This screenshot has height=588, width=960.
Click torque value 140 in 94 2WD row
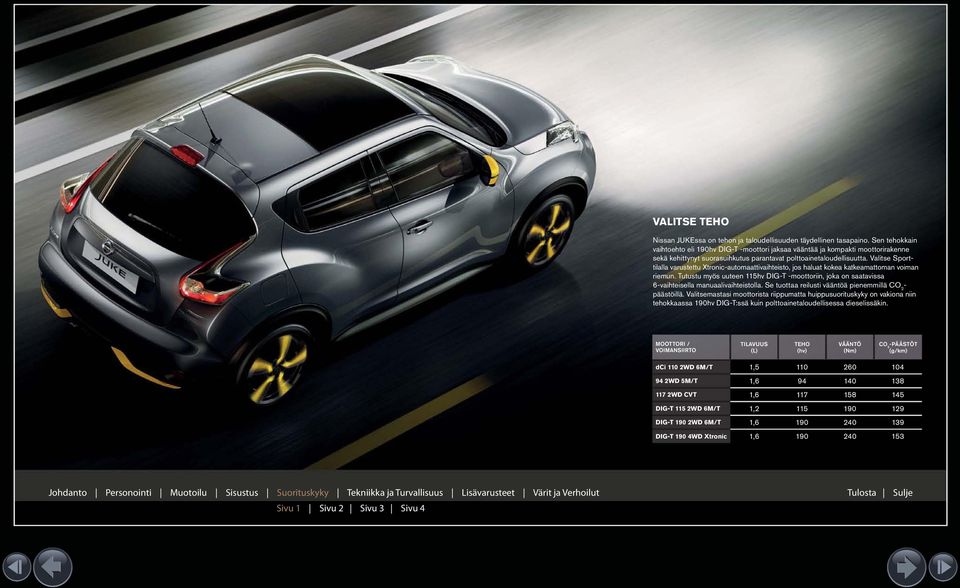tap(850, 381)
